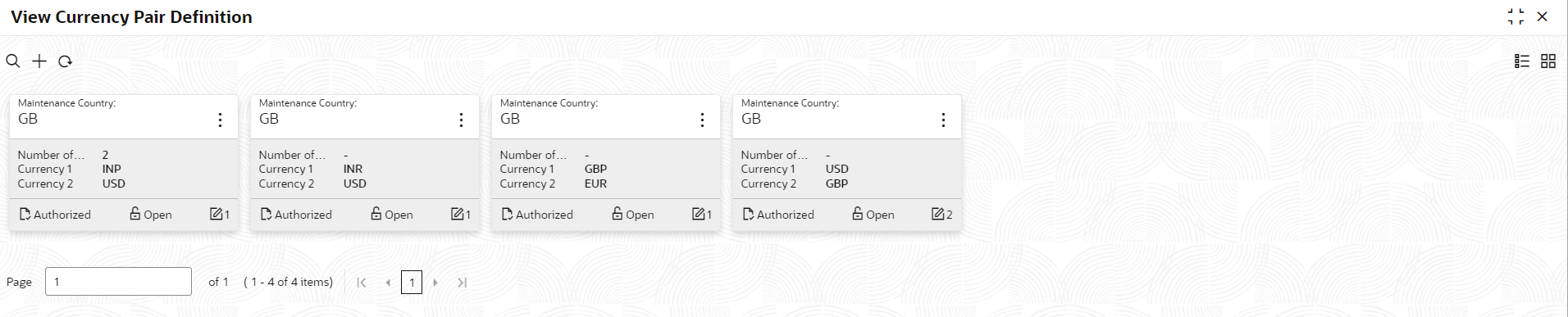Open options menu on INP/USD card
The image size is (1568, 317).
(x=220, y=120)
